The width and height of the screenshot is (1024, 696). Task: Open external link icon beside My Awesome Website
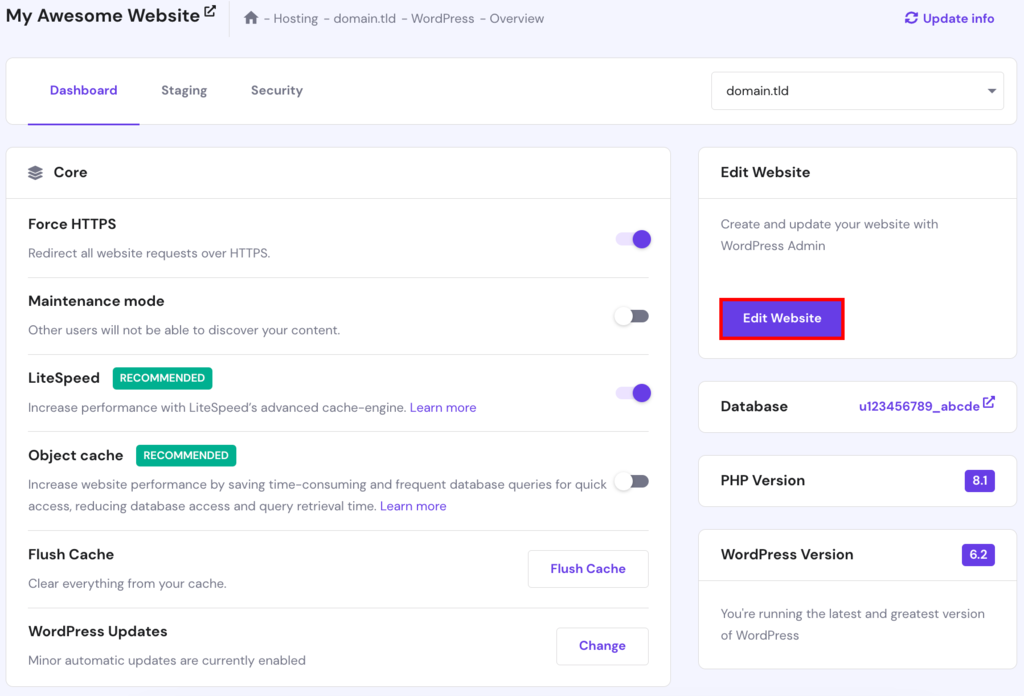(x=207, y=10)
